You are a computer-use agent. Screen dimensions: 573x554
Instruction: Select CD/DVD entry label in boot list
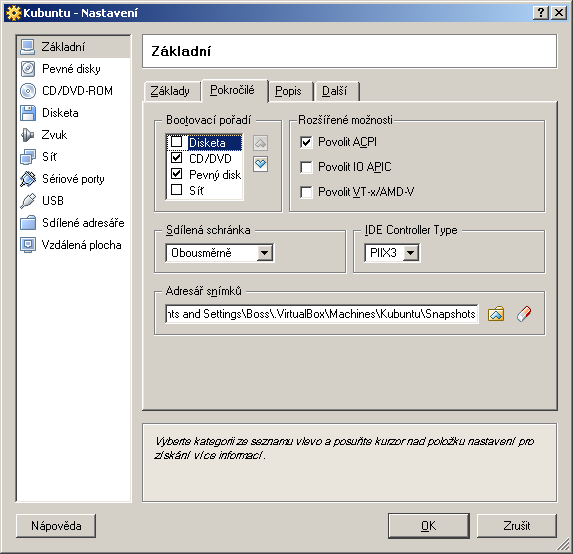pos(210,159)
